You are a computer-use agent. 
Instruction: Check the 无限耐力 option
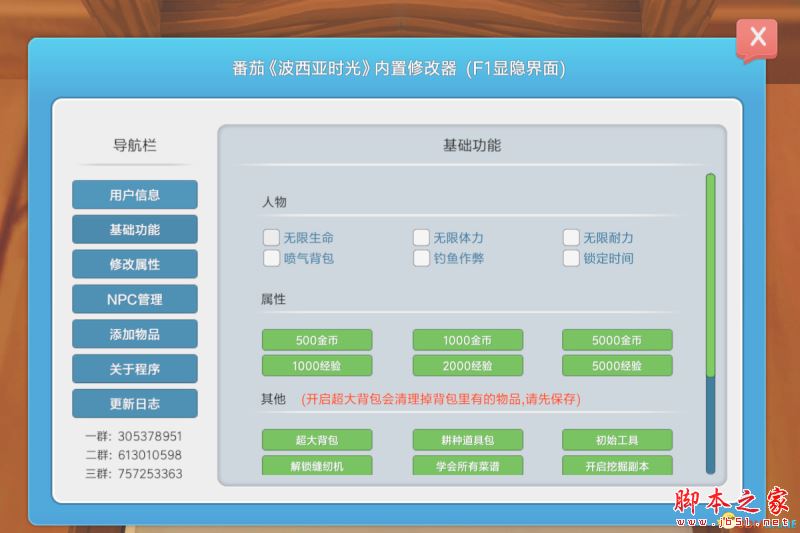(571, 237)
